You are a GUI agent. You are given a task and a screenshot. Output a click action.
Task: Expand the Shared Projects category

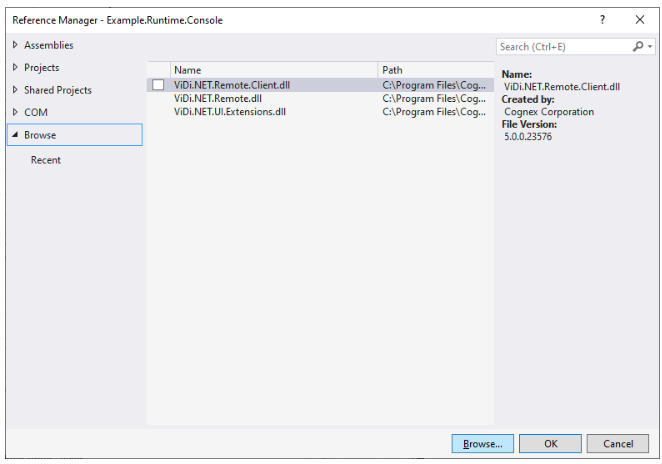15,90
